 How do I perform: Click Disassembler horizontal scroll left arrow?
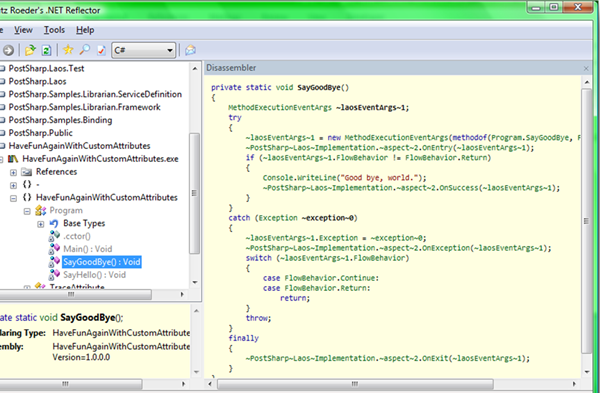click(x=209, y=384)
